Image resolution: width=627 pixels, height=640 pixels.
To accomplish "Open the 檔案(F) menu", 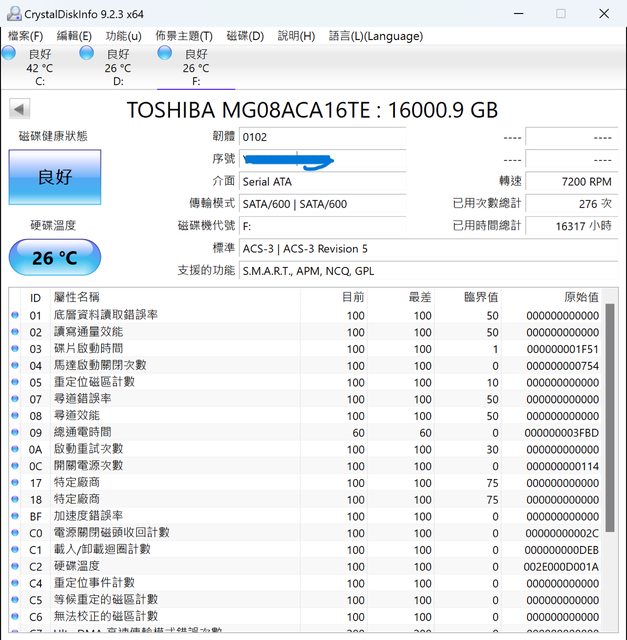I will pyautogui.click(x=25, y=36).
